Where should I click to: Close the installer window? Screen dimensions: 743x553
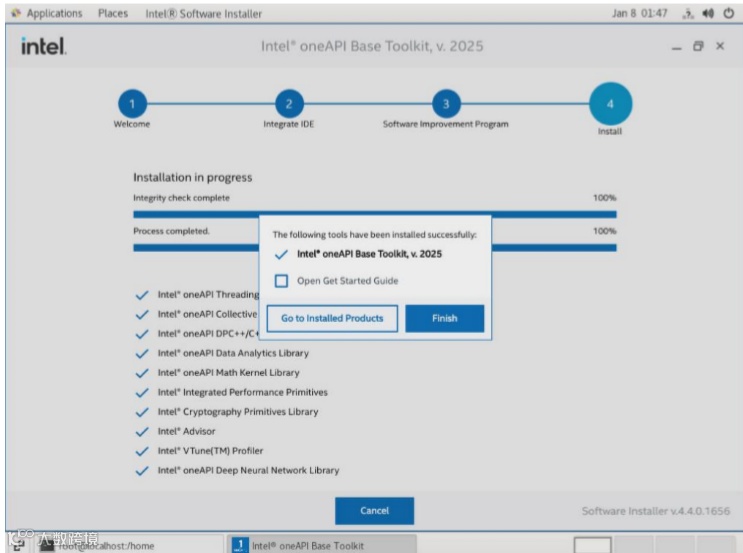point(720,46)
